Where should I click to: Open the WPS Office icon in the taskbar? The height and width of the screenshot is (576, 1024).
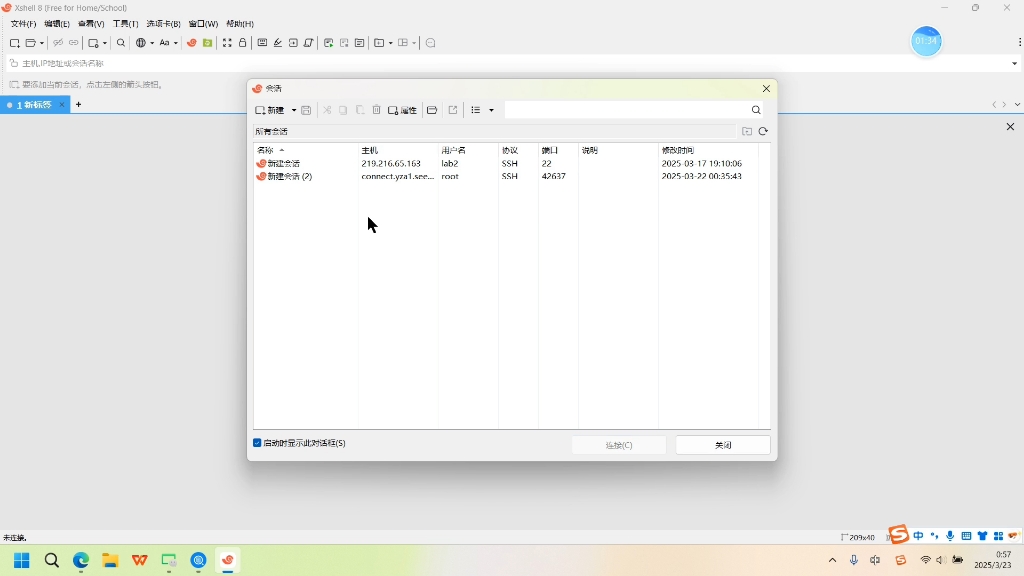pos(139,560)
